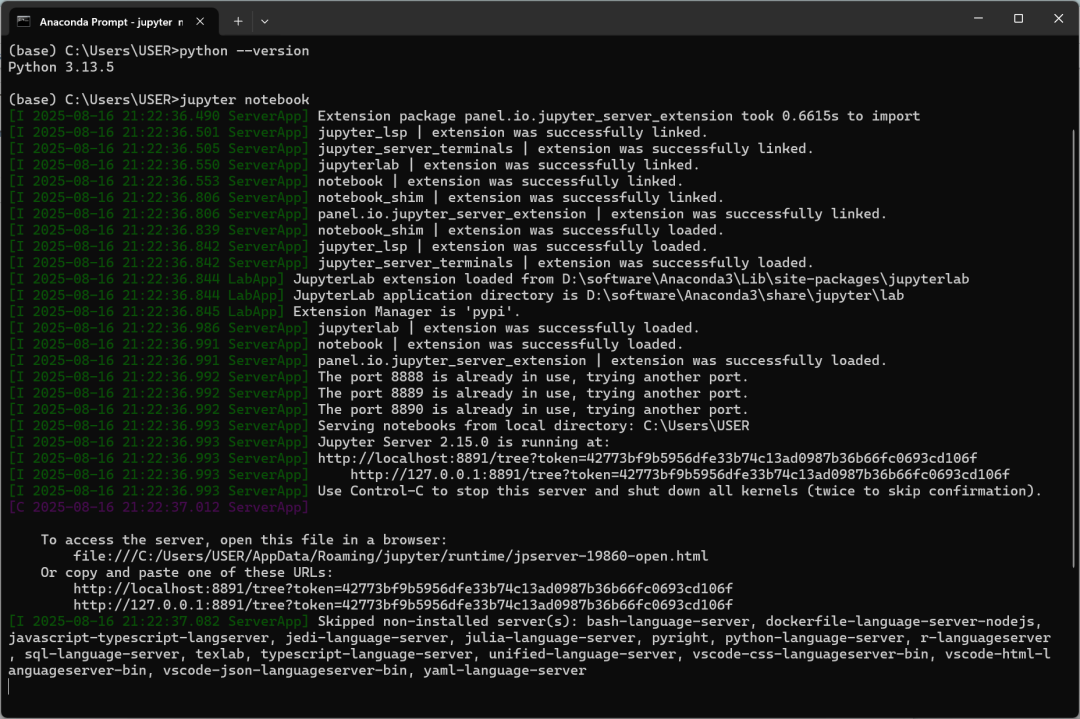Close the Anaconda Prompt tab
Image resolution: width=1080 pixels, height=719 pixels.
click(x=200, y=21)
